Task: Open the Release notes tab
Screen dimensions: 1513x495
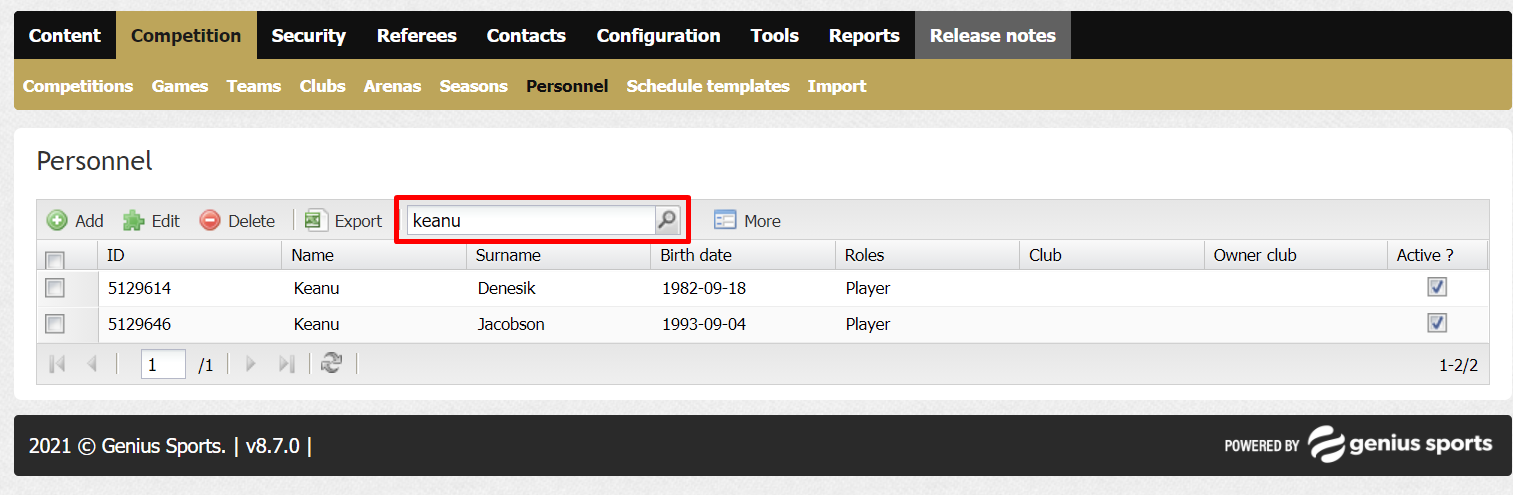Action: (x=993, y=35)
